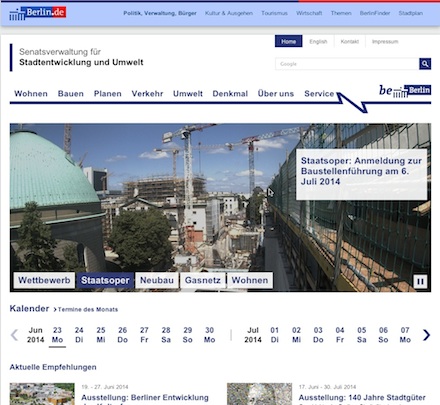Pause the slideshow with pause icon
Screen dimensions: 440x405
(420, 282)
